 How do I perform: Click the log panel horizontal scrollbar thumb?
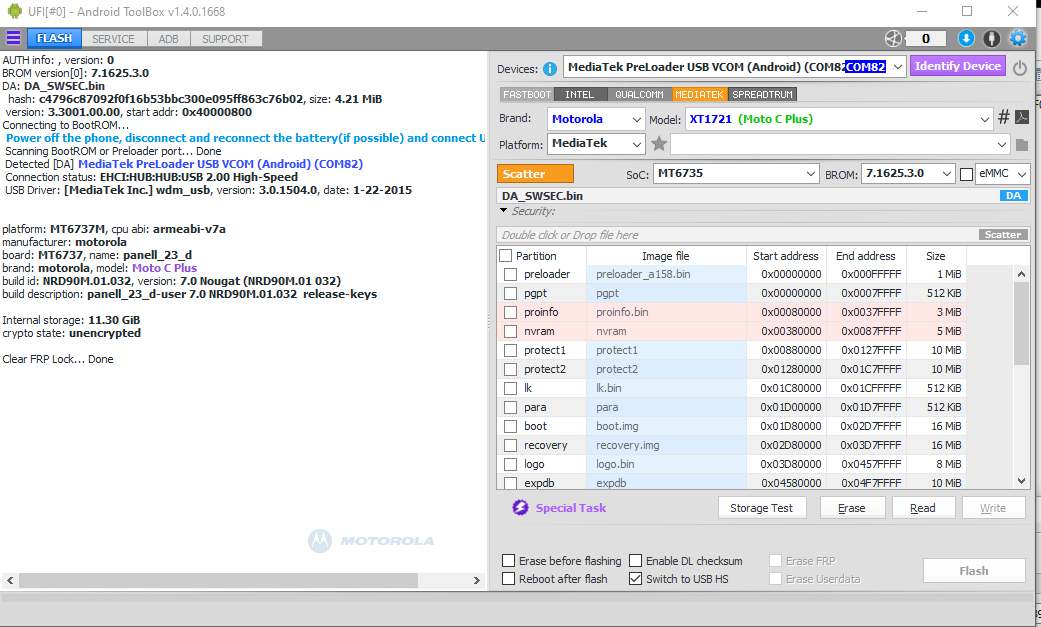[218, 580]
